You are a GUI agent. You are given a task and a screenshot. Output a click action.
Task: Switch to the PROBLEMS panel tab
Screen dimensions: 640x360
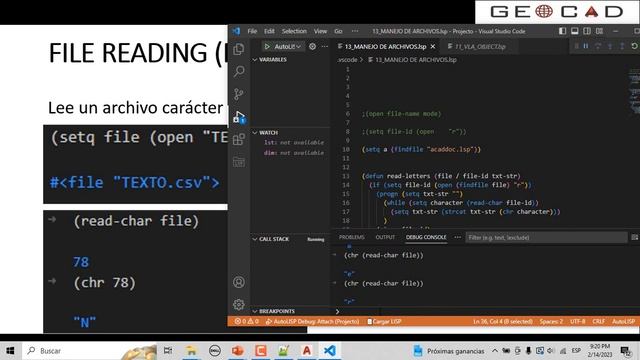click(x=351, y=237)
